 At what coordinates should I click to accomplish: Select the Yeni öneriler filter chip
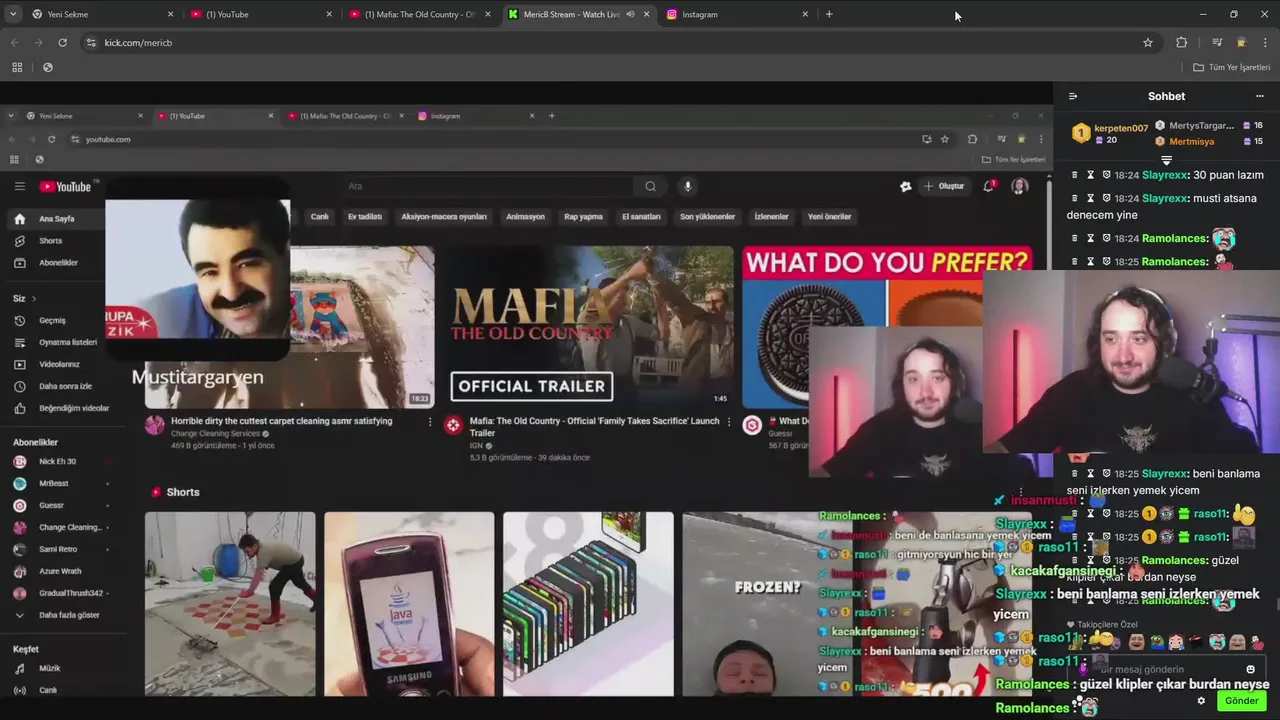(829, 216)
